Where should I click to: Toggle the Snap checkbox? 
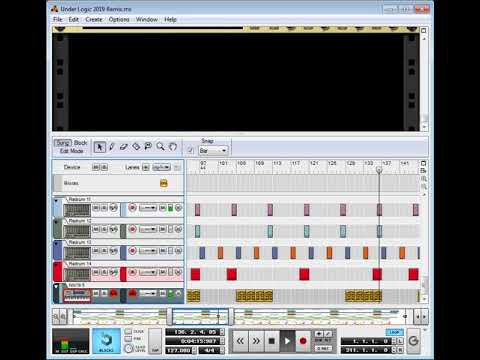(190, 150)
